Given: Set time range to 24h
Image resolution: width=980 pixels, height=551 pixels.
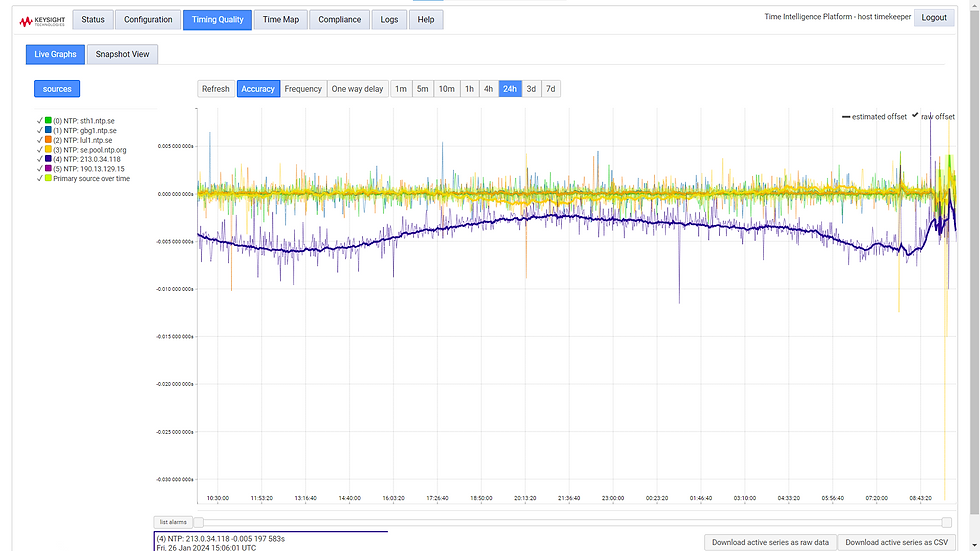Looking at the screenshot, I should click(x=510, y=89).
